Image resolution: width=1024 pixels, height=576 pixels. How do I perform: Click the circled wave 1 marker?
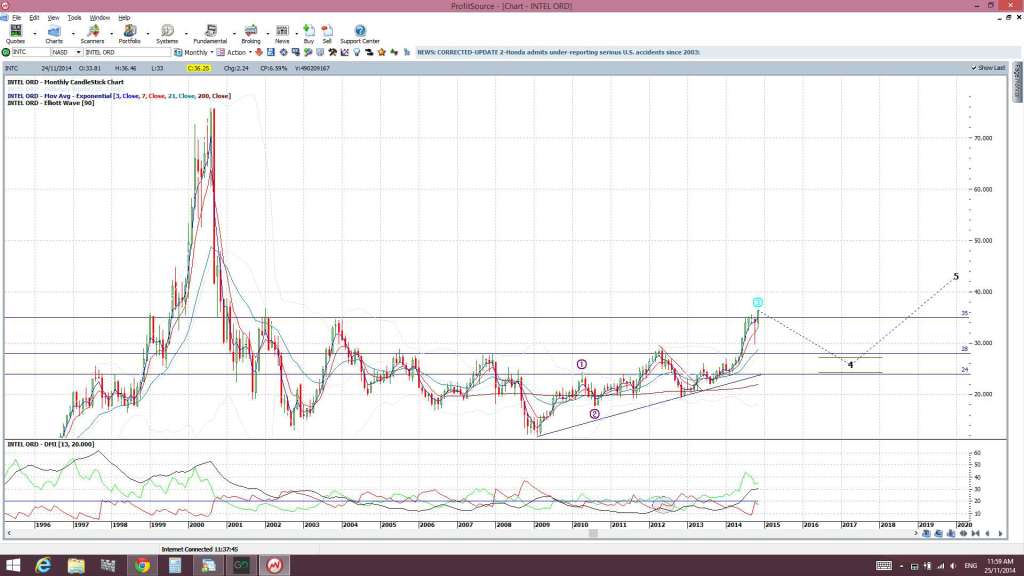581,364
